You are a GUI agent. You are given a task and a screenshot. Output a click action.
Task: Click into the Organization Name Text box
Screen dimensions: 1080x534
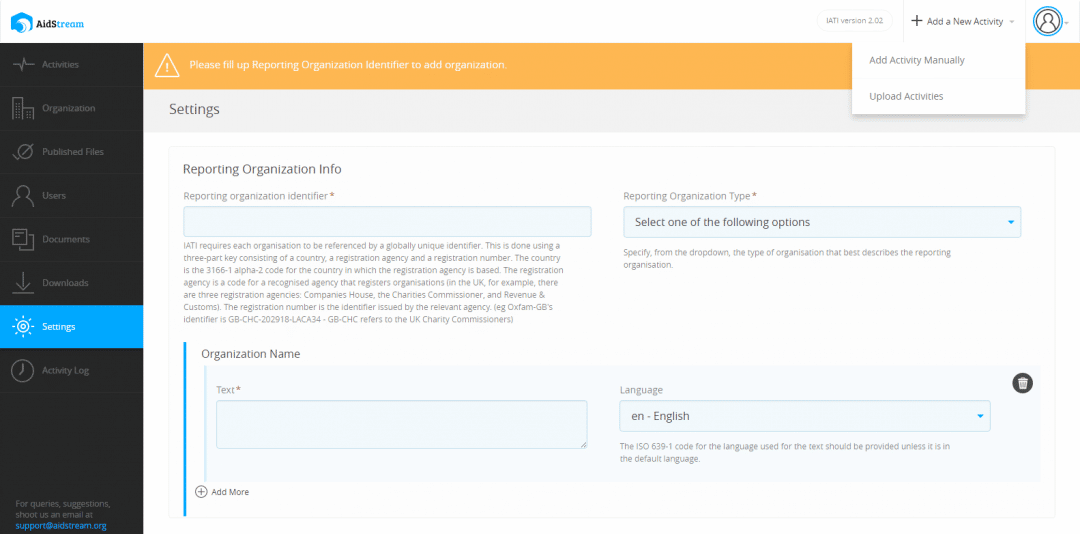tap(401, 424)
